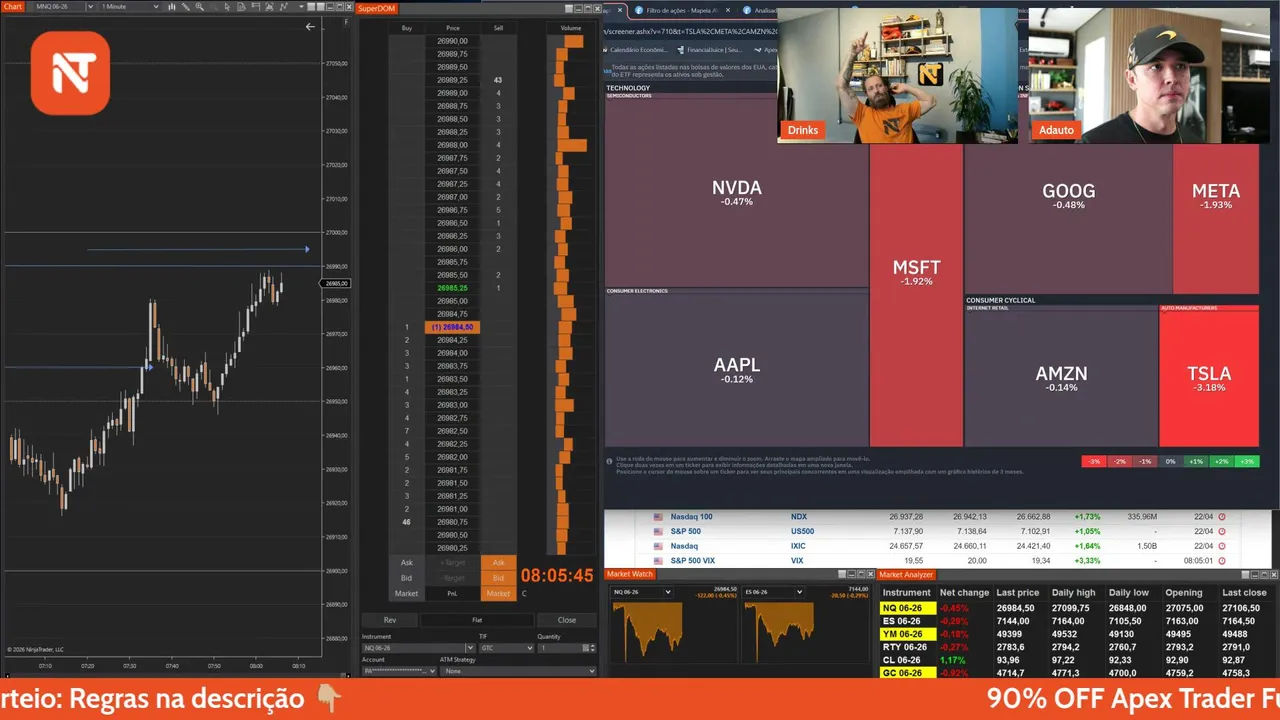Select the Market Watch panel tab
Viewport: 1280px width, 720px height.
point(630,574)
